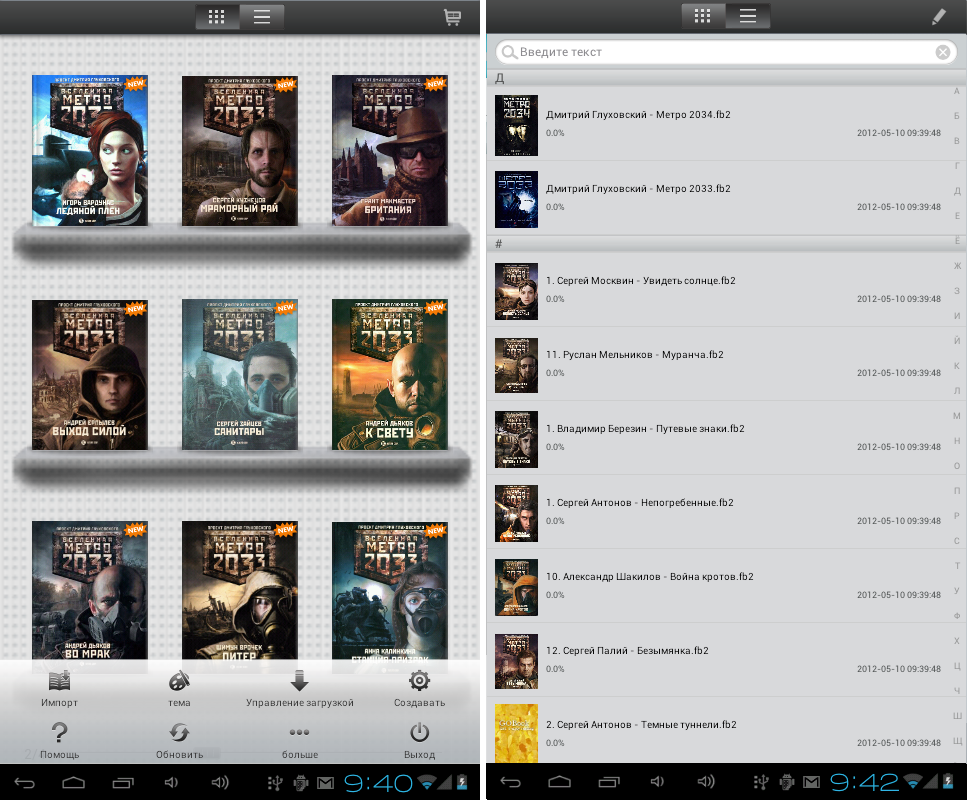967x800 pixels.
Task: Tap the pencil edit icon
Action: tap(939, 17)
